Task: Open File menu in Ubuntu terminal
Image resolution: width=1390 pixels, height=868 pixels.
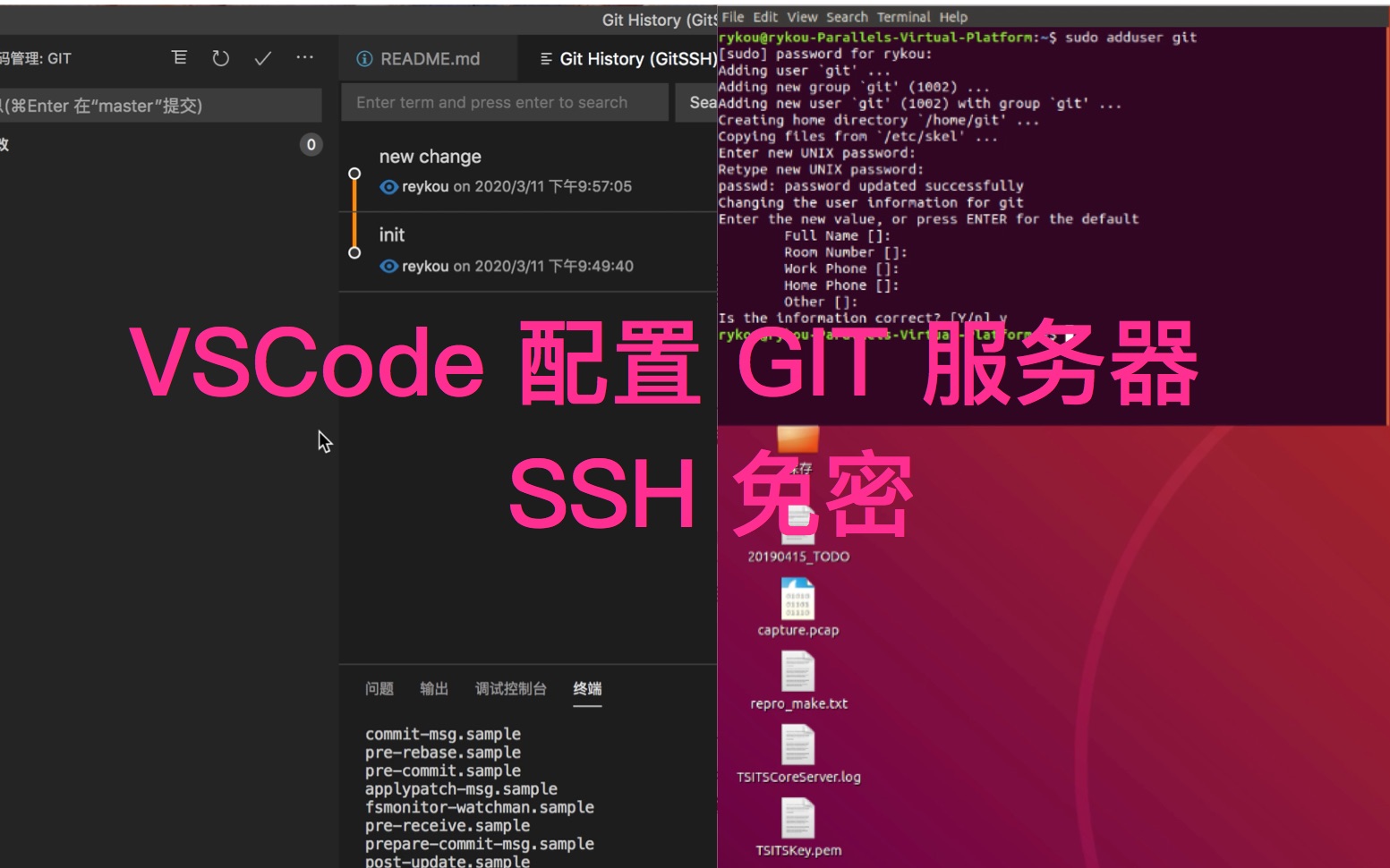Action: [x=733, y=17]
